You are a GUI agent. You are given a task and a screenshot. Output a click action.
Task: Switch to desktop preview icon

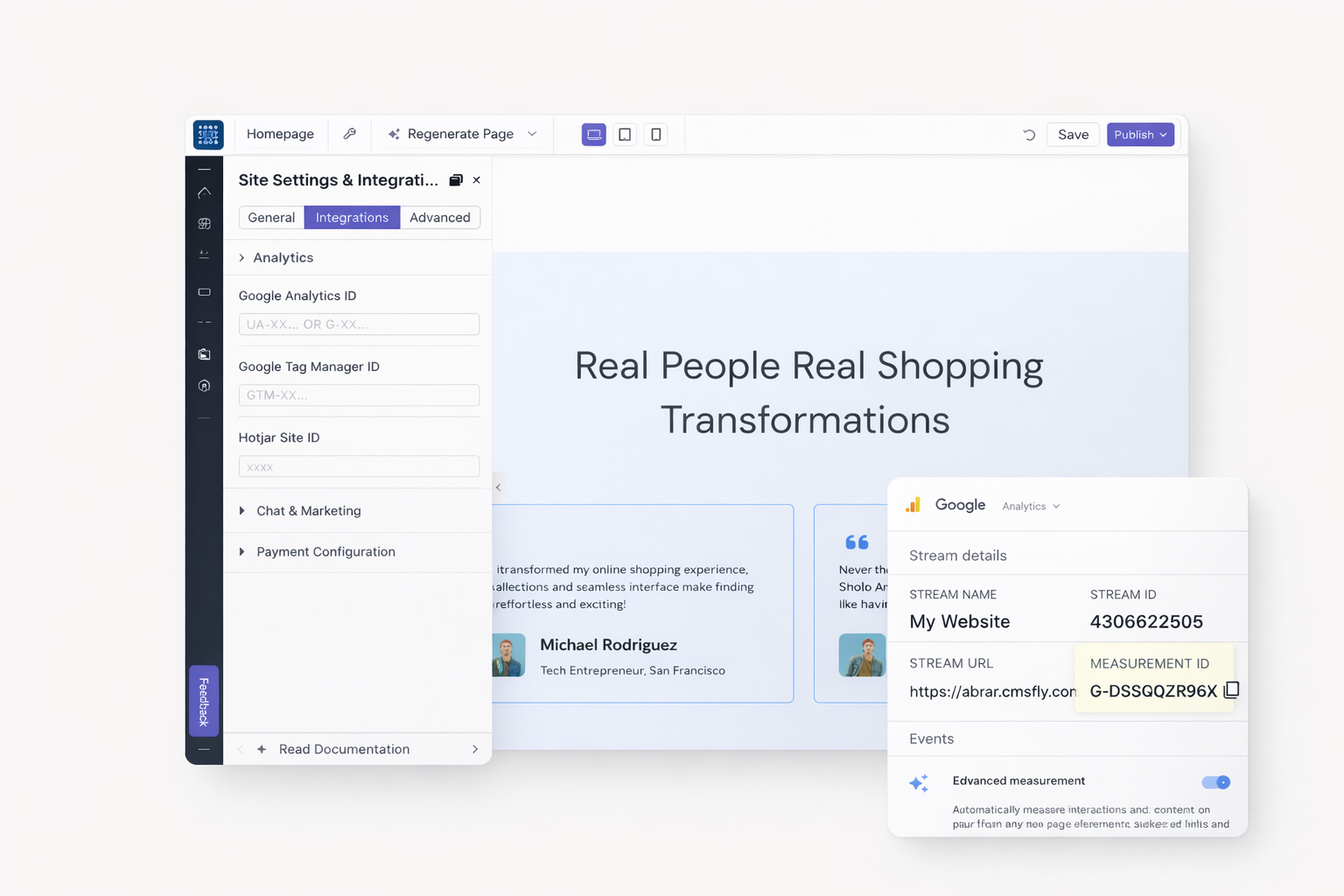pyautogui.click(x=593, y=135)
